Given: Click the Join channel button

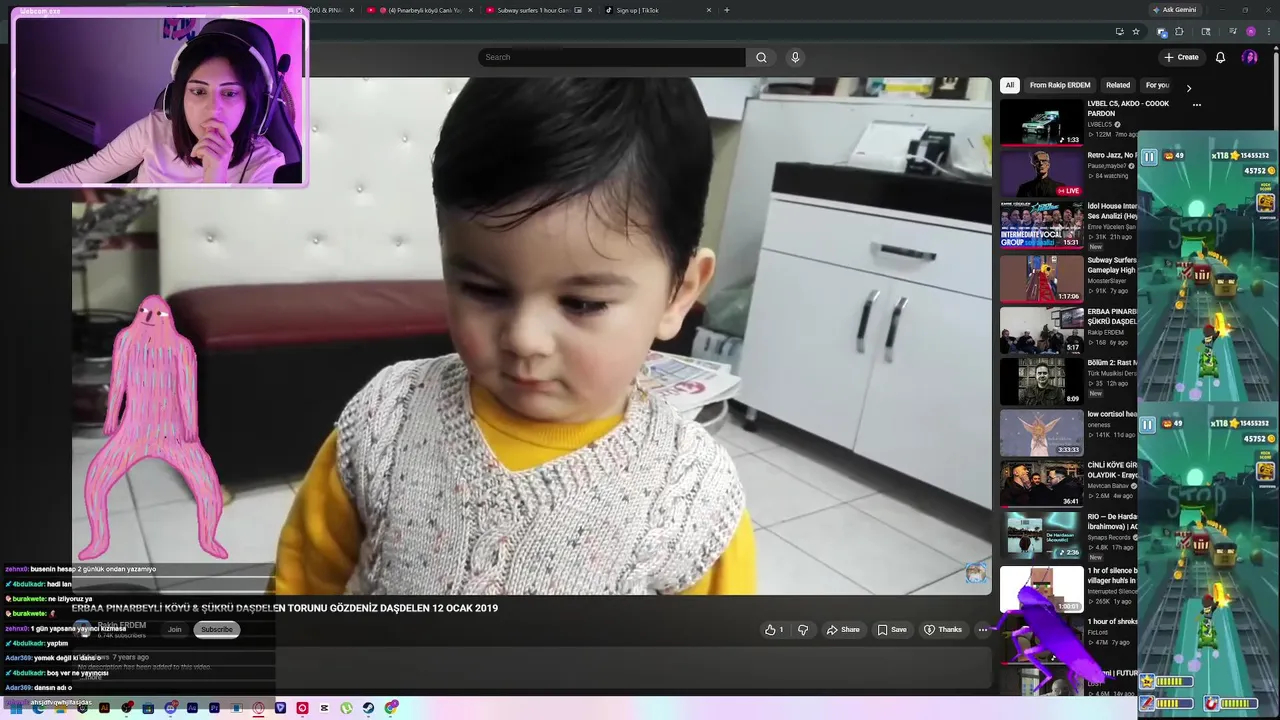Looking at the screenshot, I should 175,630.
